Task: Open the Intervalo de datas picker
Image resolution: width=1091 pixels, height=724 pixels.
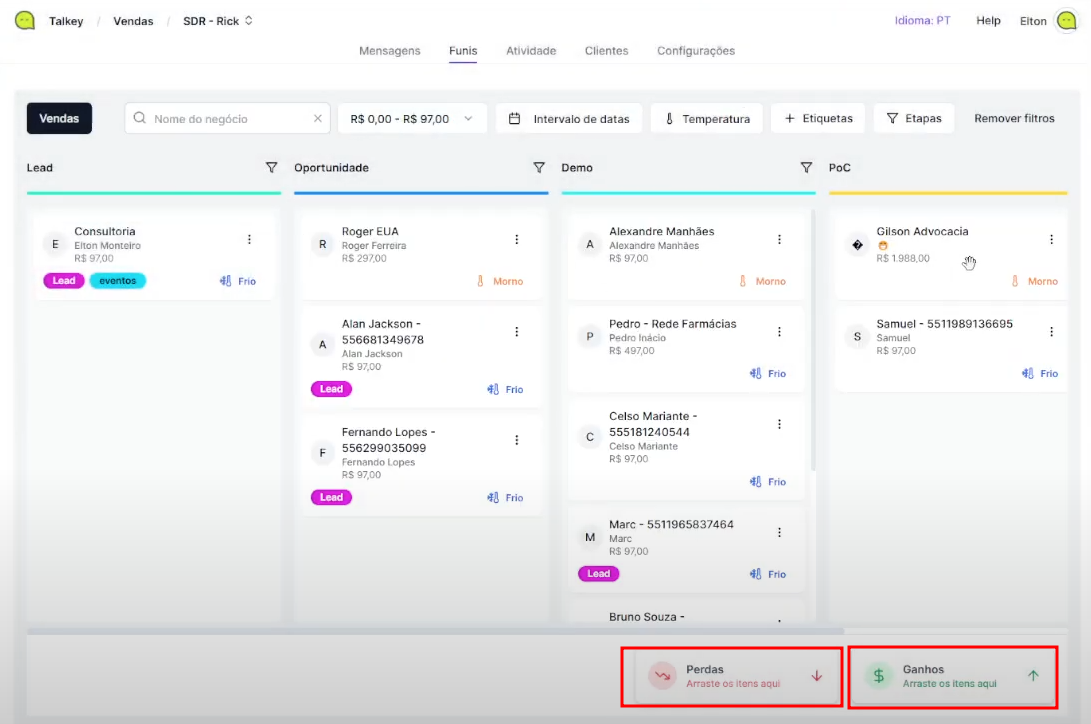Action: pyautogui.click(x=569, y=118)
